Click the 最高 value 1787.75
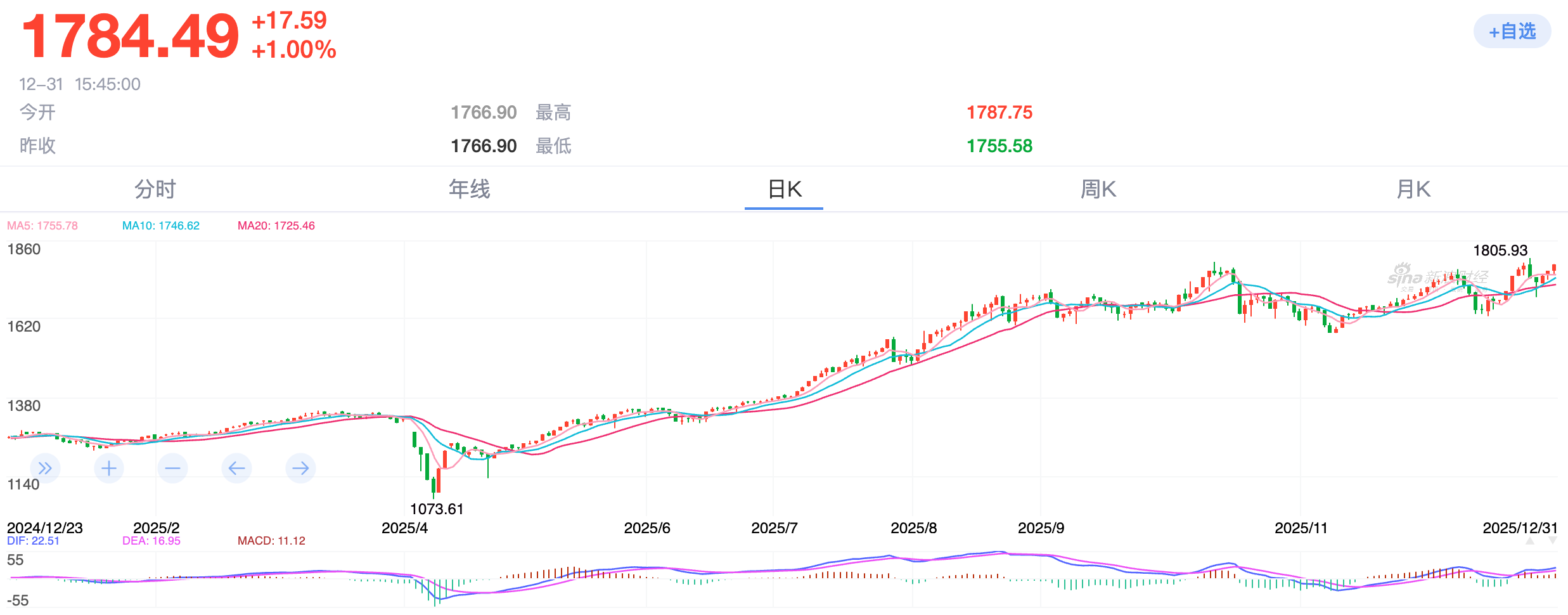 (x=999, y=113)
